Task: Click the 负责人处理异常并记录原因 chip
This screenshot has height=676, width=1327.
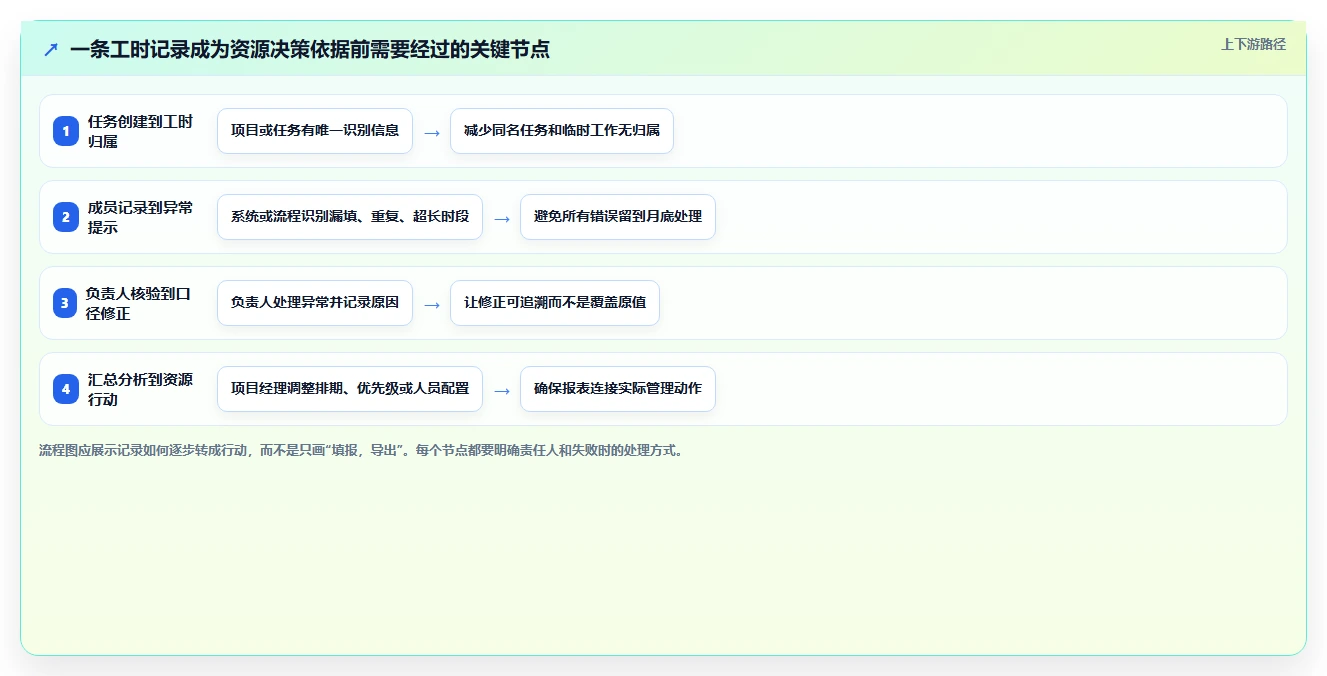Action: pyautogui.click(x=315, y=303)
